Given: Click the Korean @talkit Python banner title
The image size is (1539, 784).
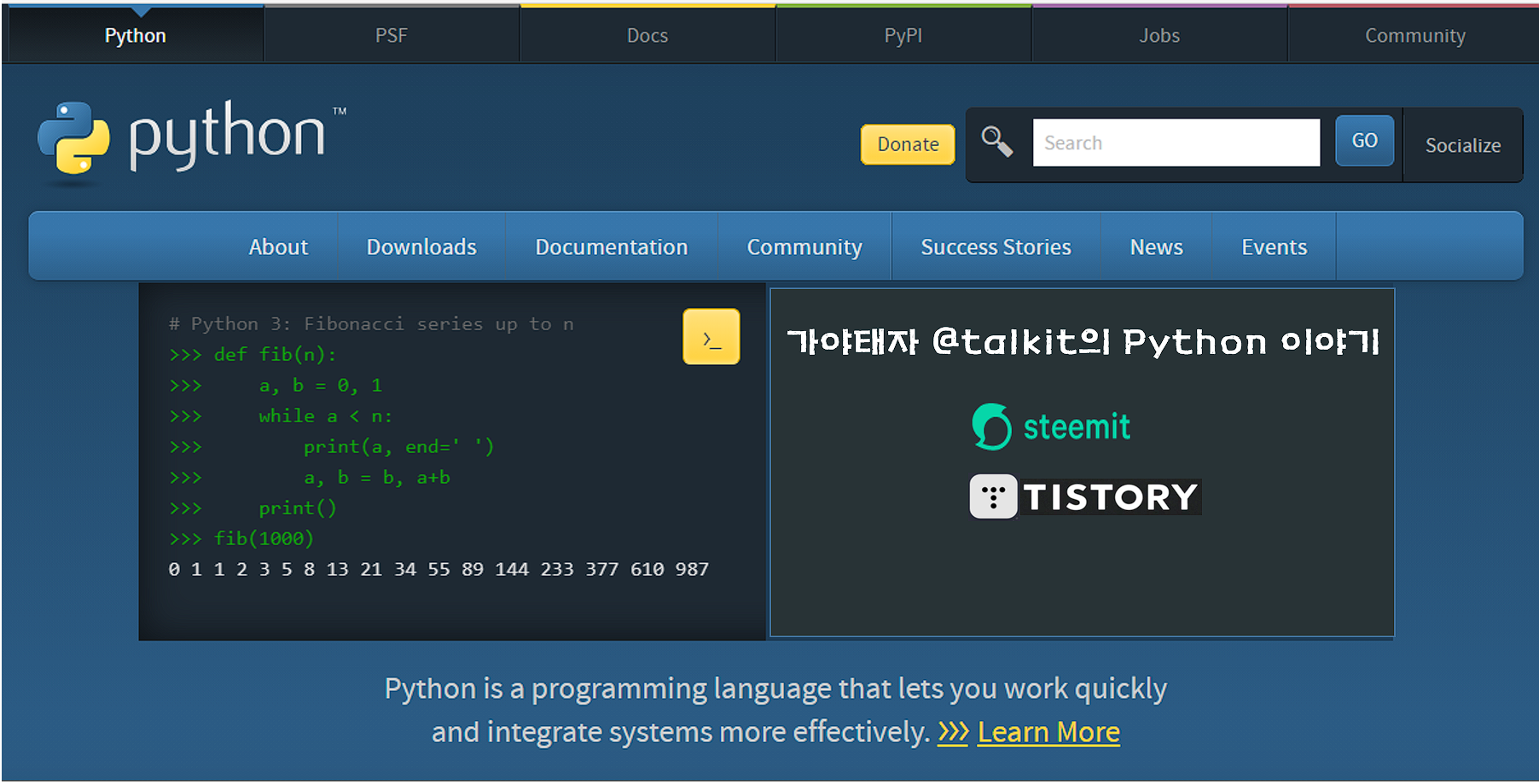Looking at the screenshot, I should [1083, 341].
